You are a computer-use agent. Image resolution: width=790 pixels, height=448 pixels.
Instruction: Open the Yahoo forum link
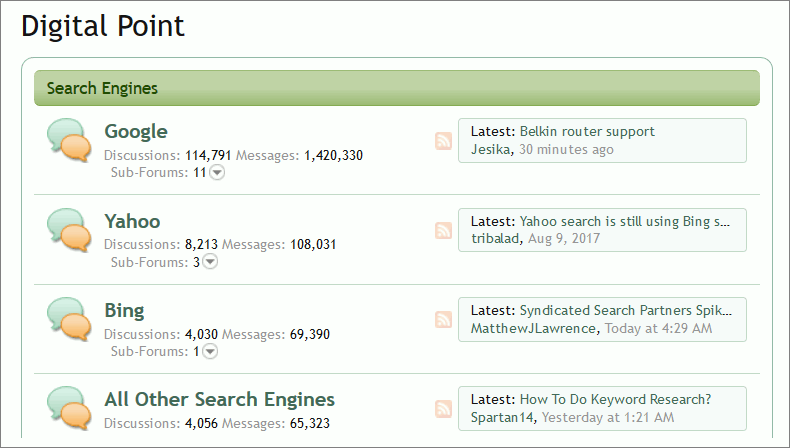(133, 221)
